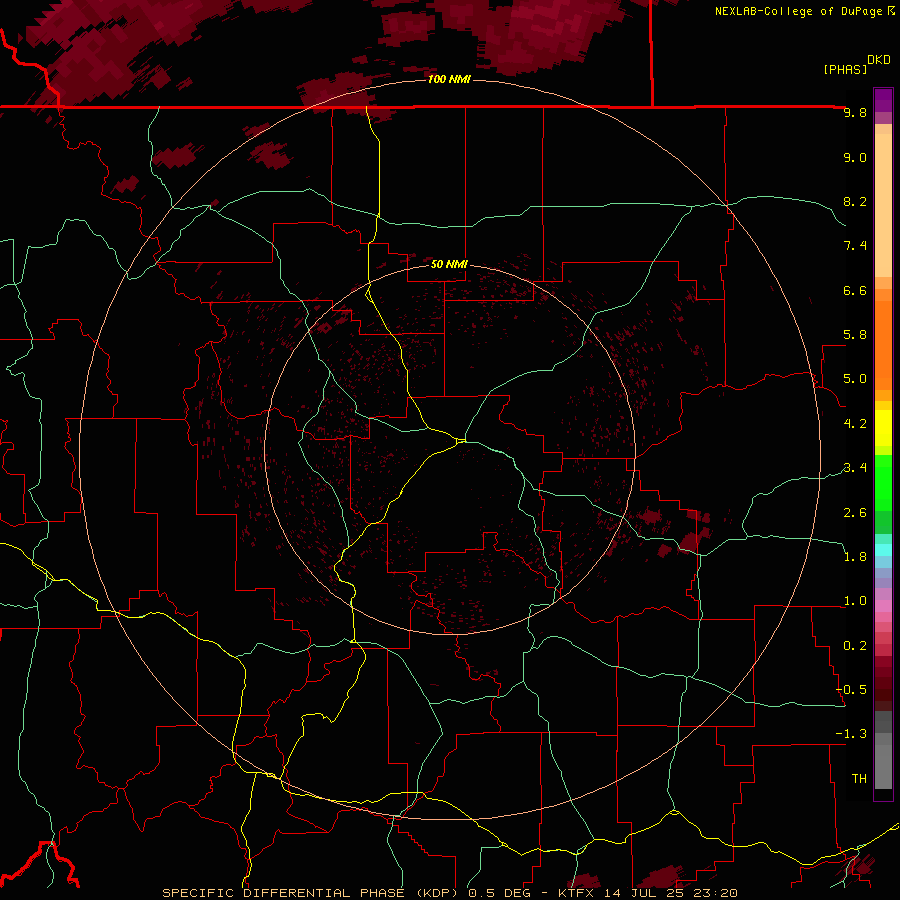Click the -0.5 scale value
This screenshot has width=900, height=900.
tap(852, 690)
